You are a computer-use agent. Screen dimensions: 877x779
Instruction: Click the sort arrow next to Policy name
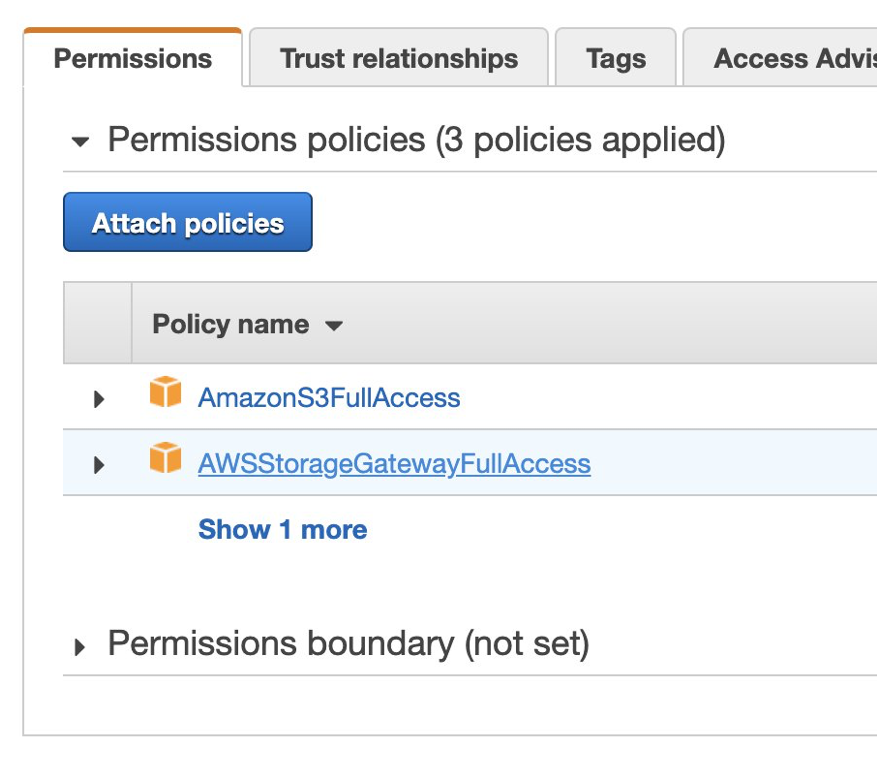tap(334, 326)
